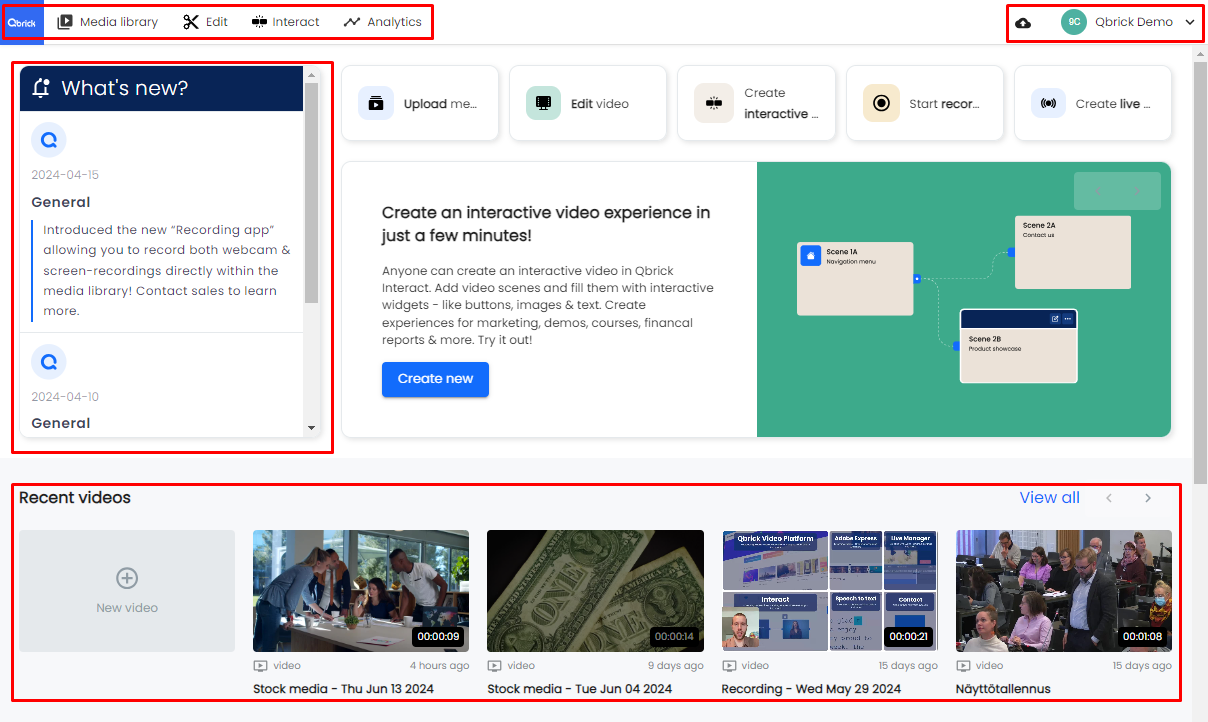
Task: Click the cloud upload icon
Action: [x=1023, y=22]
